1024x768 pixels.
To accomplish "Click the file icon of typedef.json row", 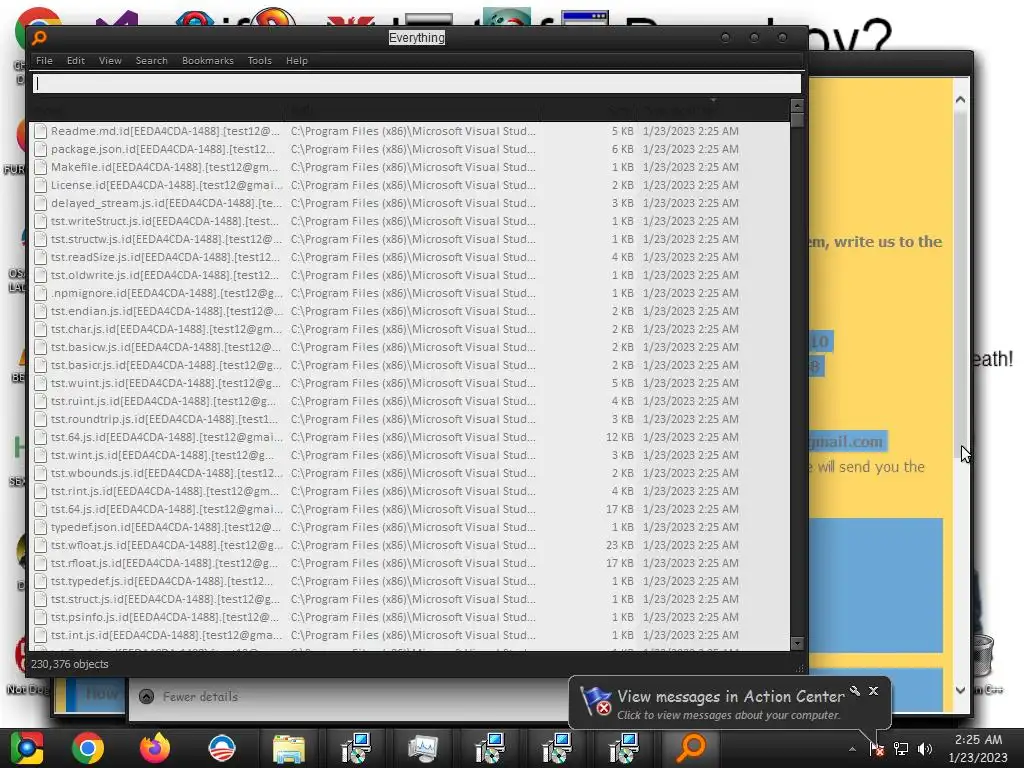I will coord(40,527).
